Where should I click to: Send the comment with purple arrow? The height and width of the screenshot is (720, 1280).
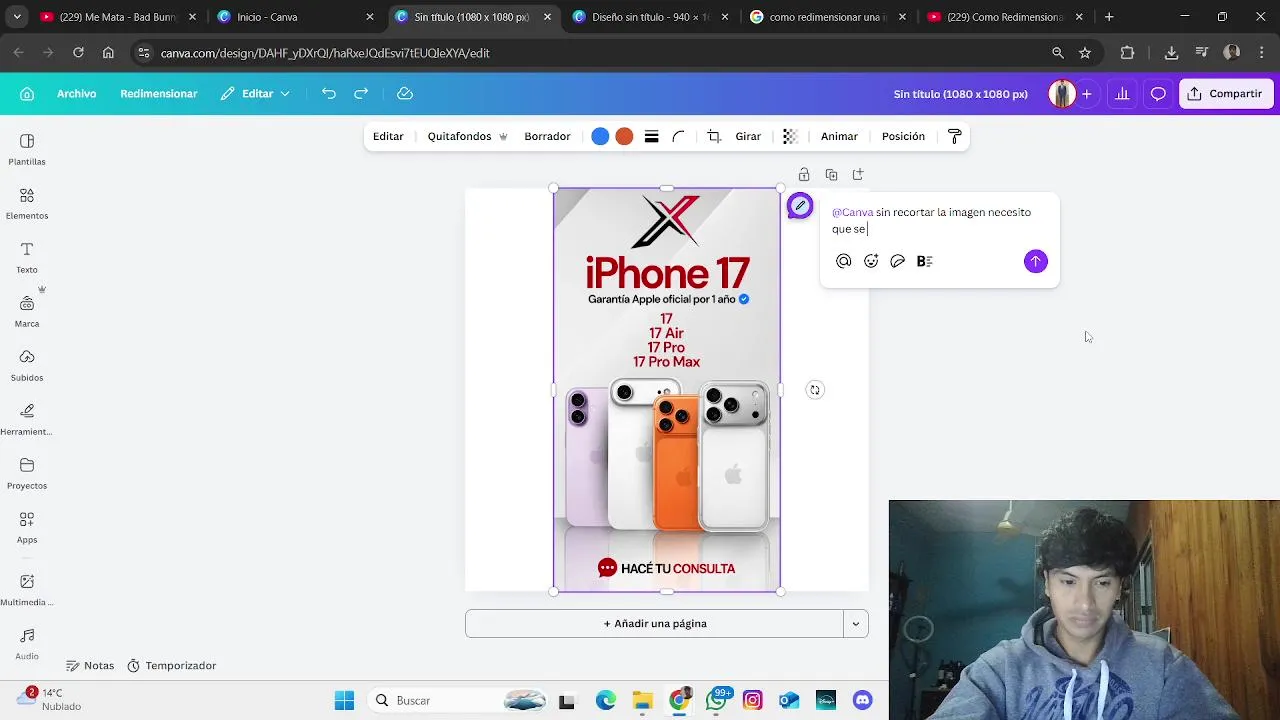point(1035,261)
